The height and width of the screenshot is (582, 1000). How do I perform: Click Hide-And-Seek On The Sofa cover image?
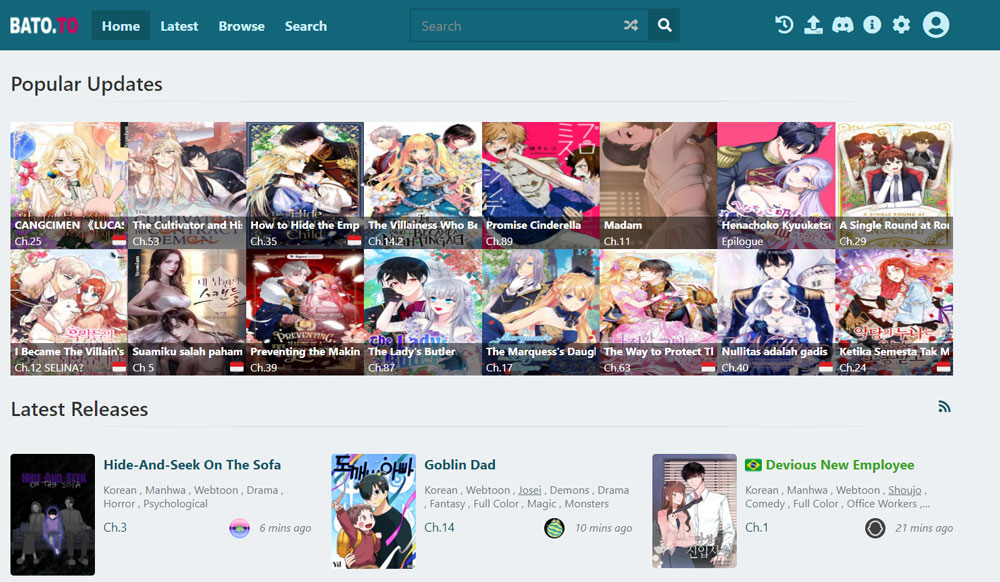point(52,514)
